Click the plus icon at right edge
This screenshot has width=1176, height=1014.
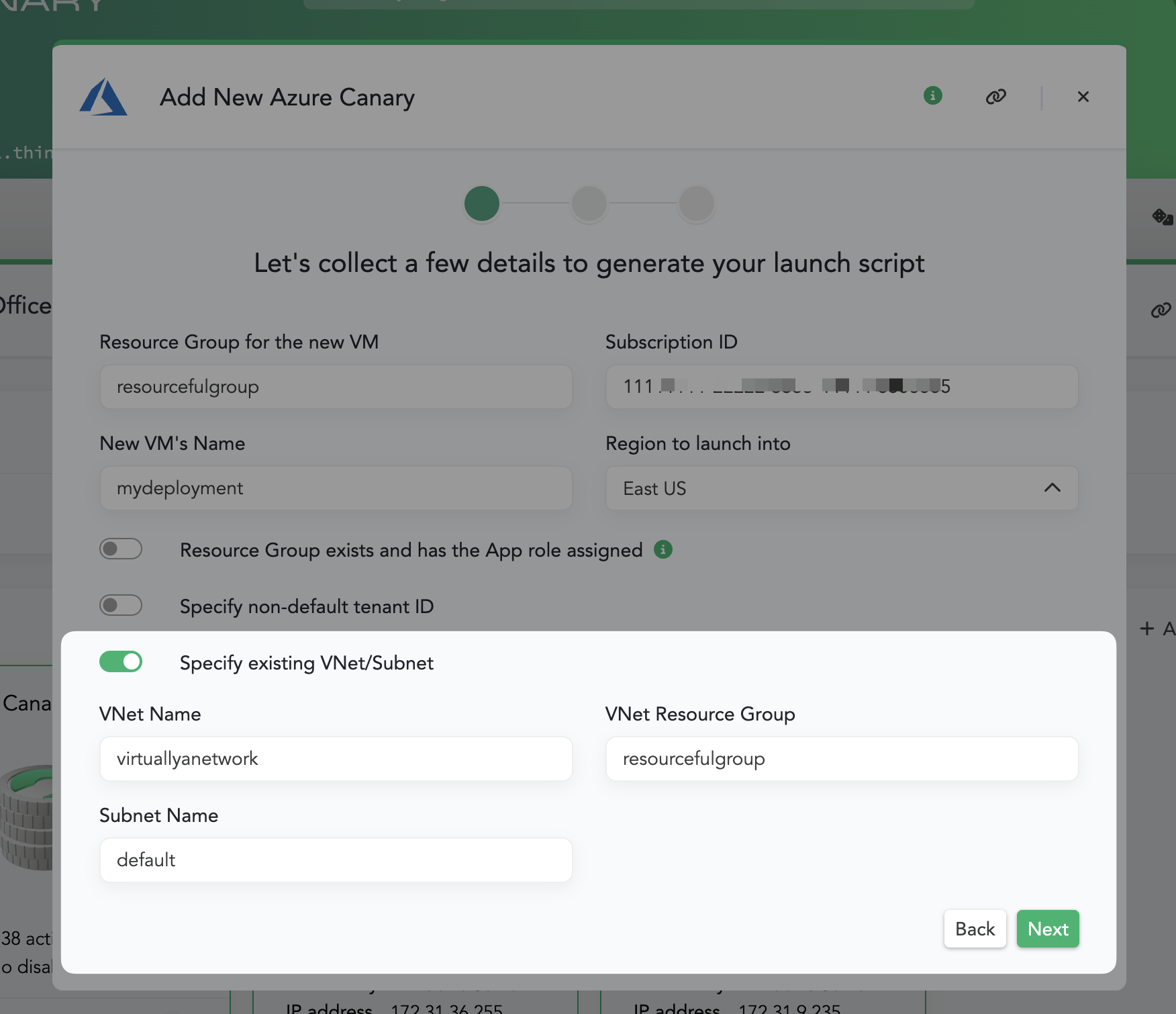pos(1146,629)
